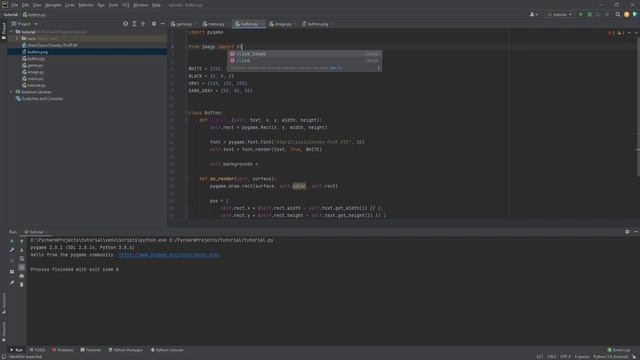This screenshot has height=360, width=640.
Task: Click the print icon in Run console
Action: (22, 276)
